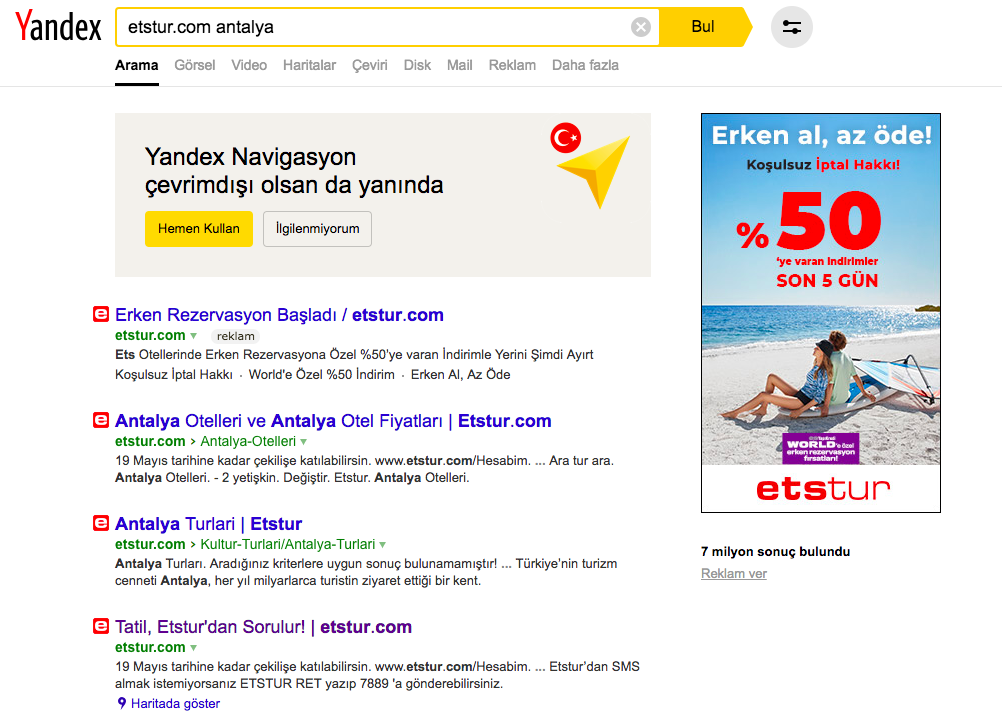This screenshot has width=1002, height=723.
Task: Click Etstur favicon beside Antalya Otelleri result
Action: tap(101, 420)
